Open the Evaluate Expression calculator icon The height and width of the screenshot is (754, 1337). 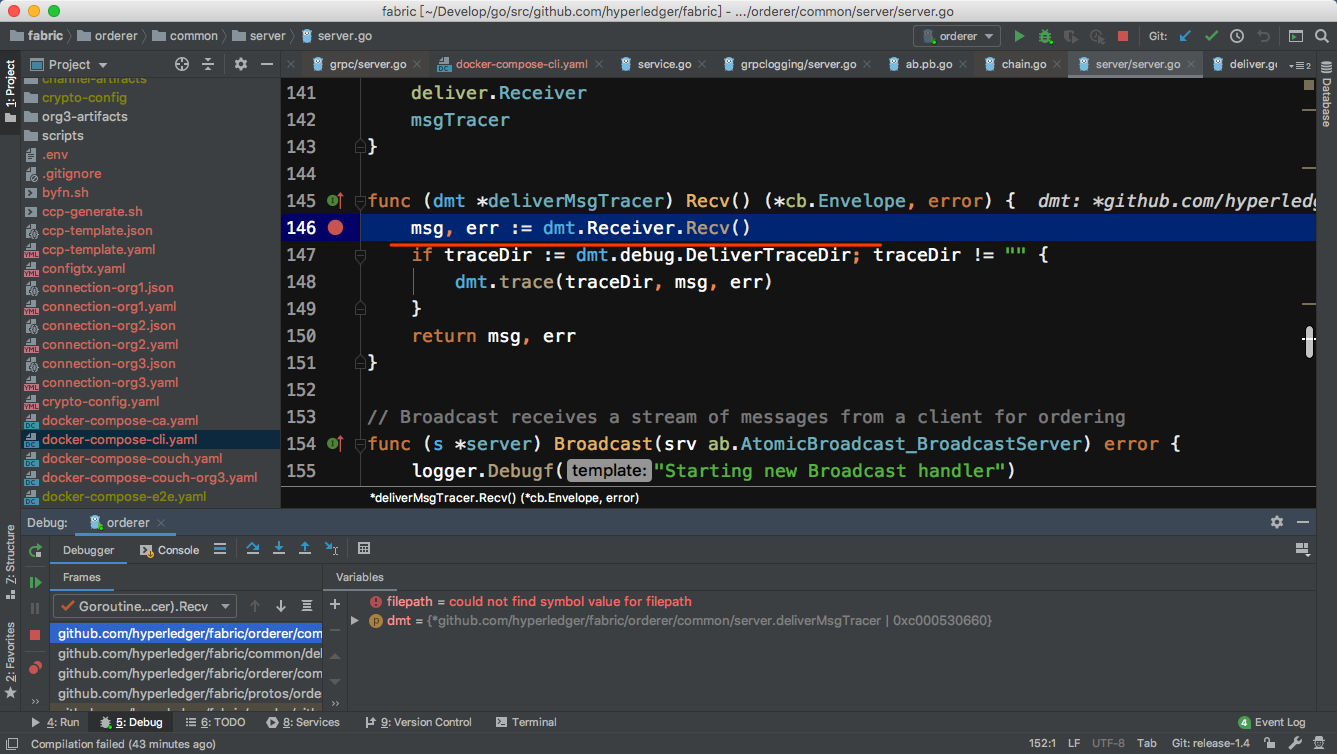[364, 549]
